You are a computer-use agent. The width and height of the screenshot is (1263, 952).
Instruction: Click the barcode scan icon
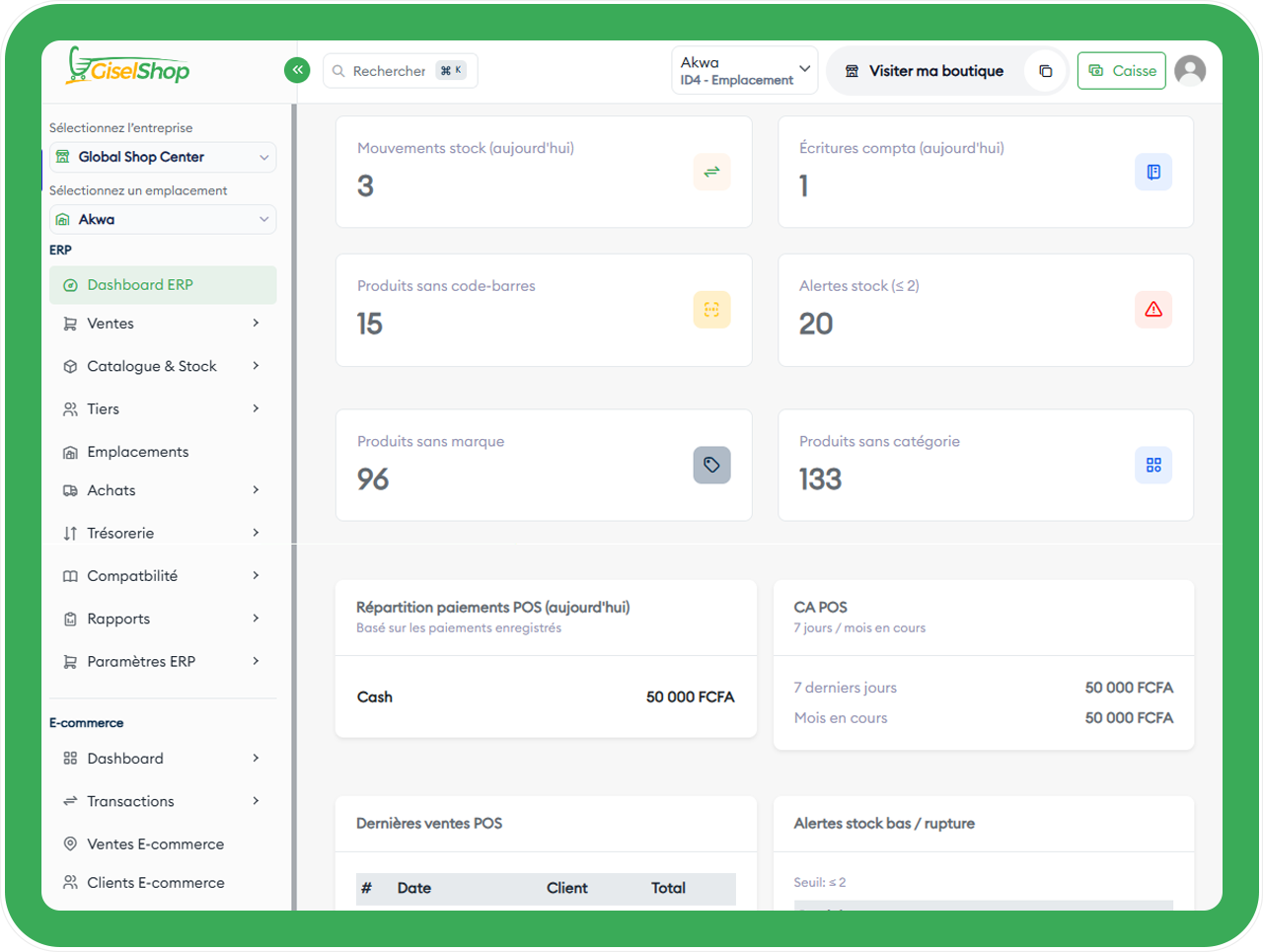[x=711, y=310]
